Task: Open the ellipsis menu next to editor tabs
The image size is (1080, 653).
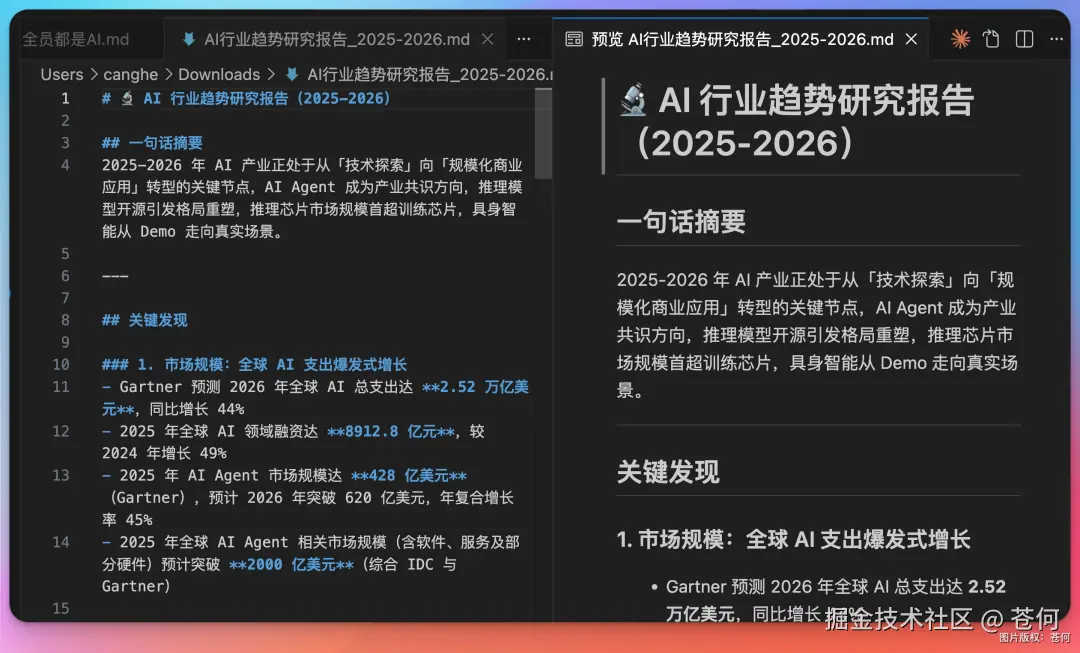Action: [x=524, y=38]
